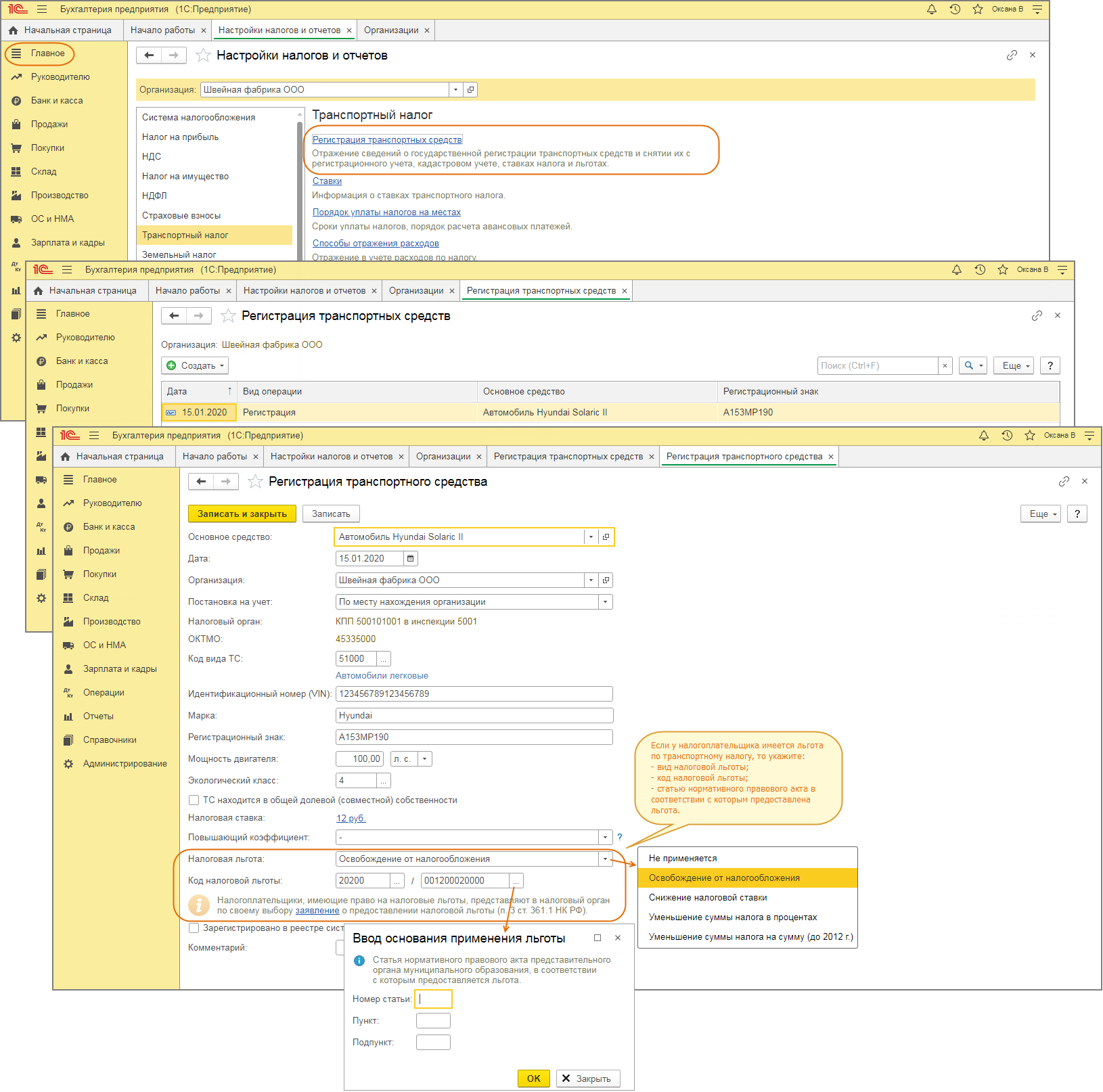Open the blue question mark help near Повышающий коэффициент
Image resolution: width=1103 pixels, height=1092 pixels.
[x=619, y=838]
